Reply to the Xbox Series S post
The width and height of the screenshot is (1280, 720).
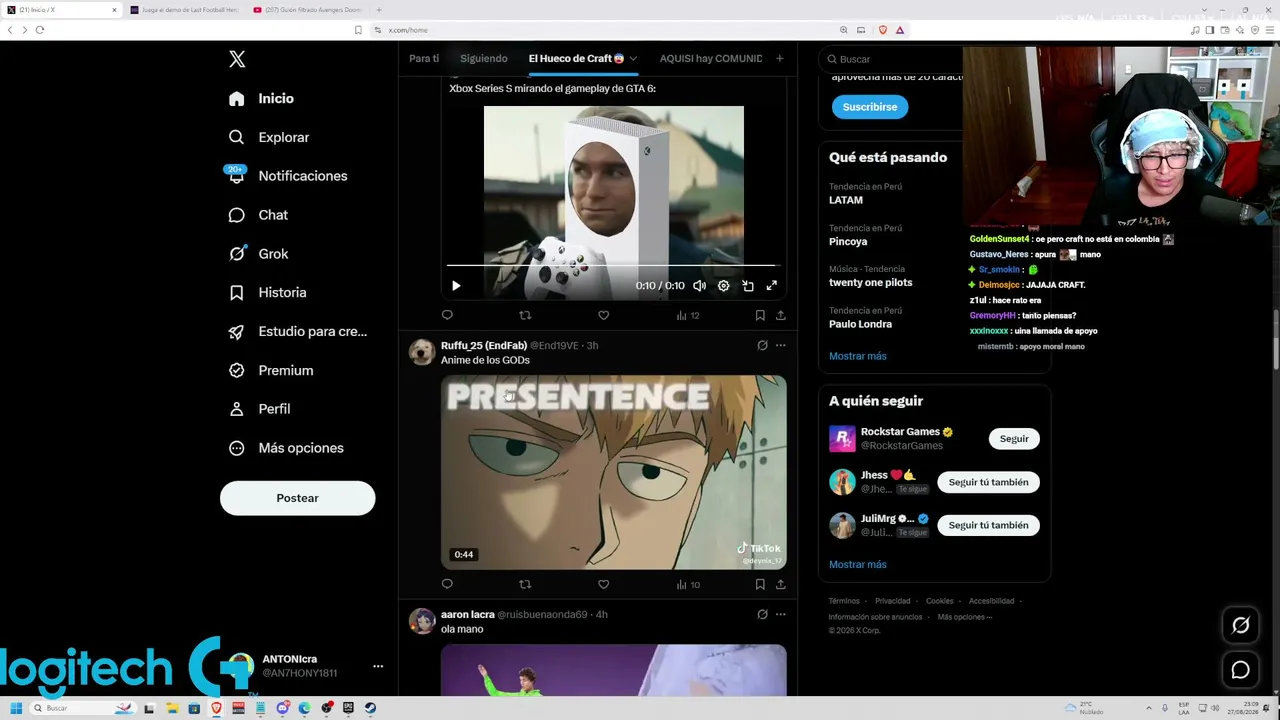pyautogui.click(x=447, y=315)
